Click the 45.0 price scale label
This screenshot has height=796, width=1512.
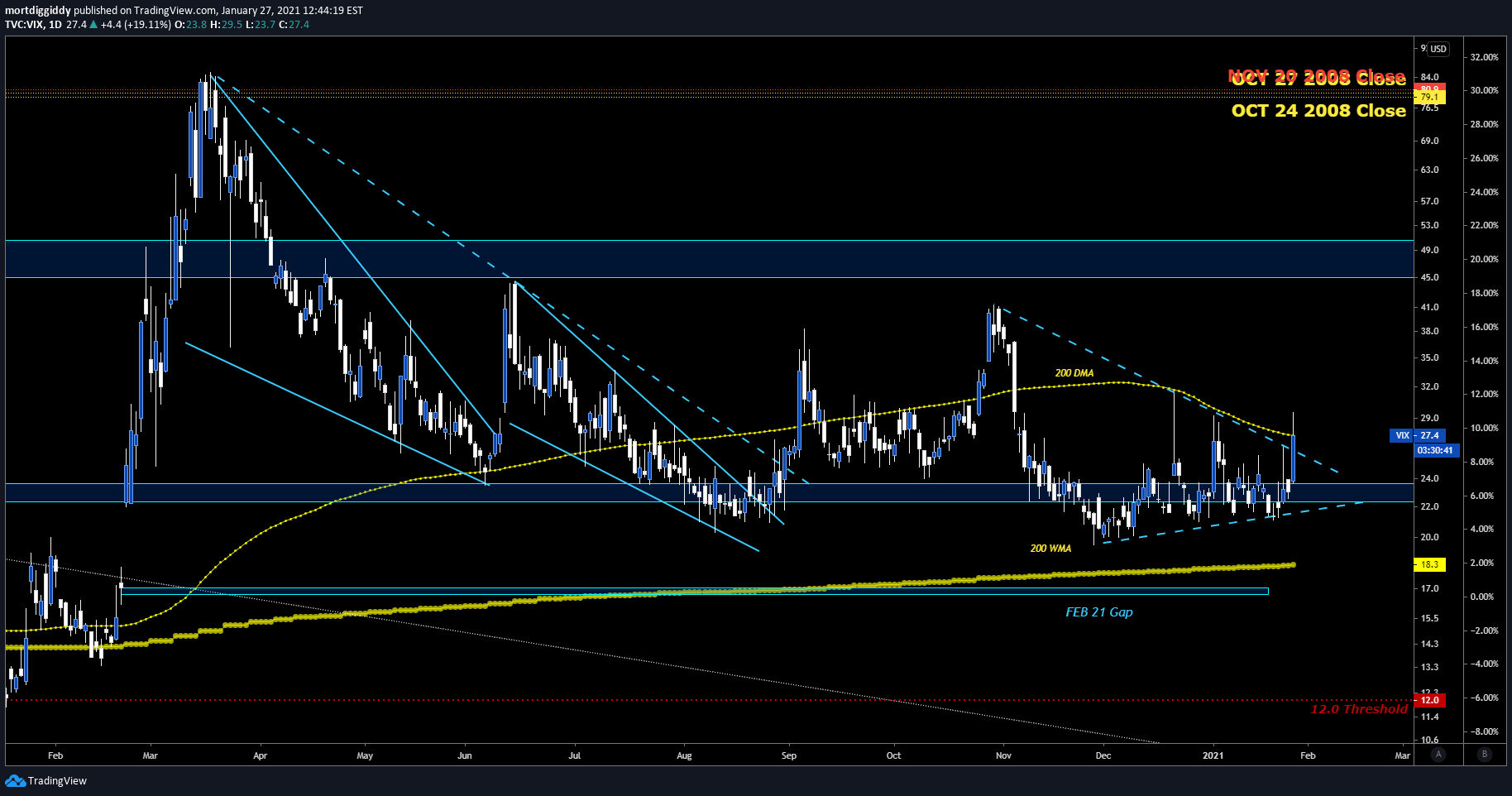coord(1429,277)
